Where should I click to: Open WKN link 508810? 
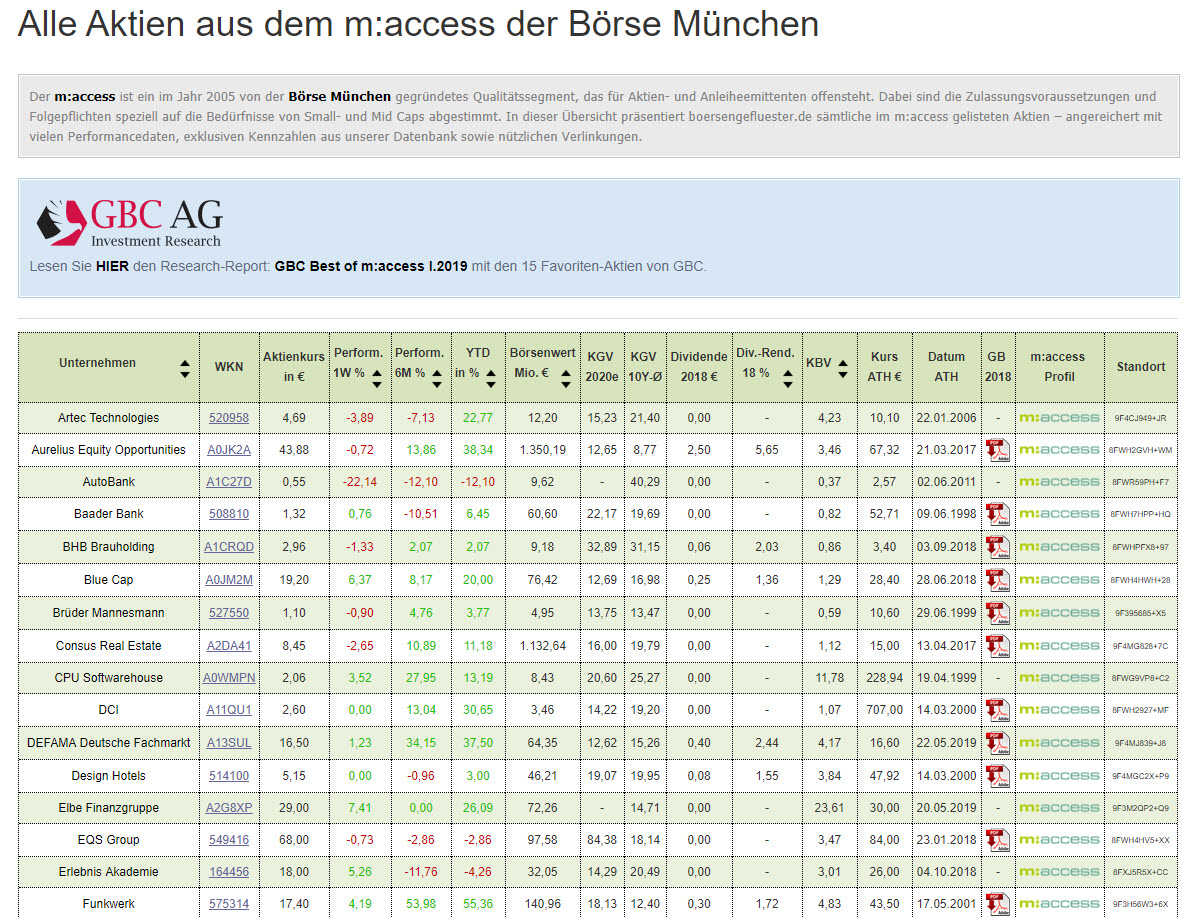click(x=229, y=514)
